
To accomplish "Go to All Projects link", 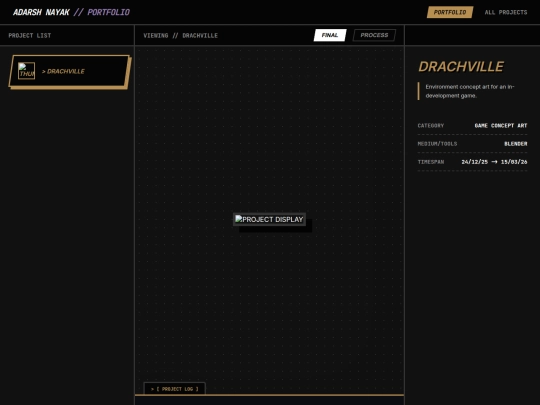I will pos(506,12).
